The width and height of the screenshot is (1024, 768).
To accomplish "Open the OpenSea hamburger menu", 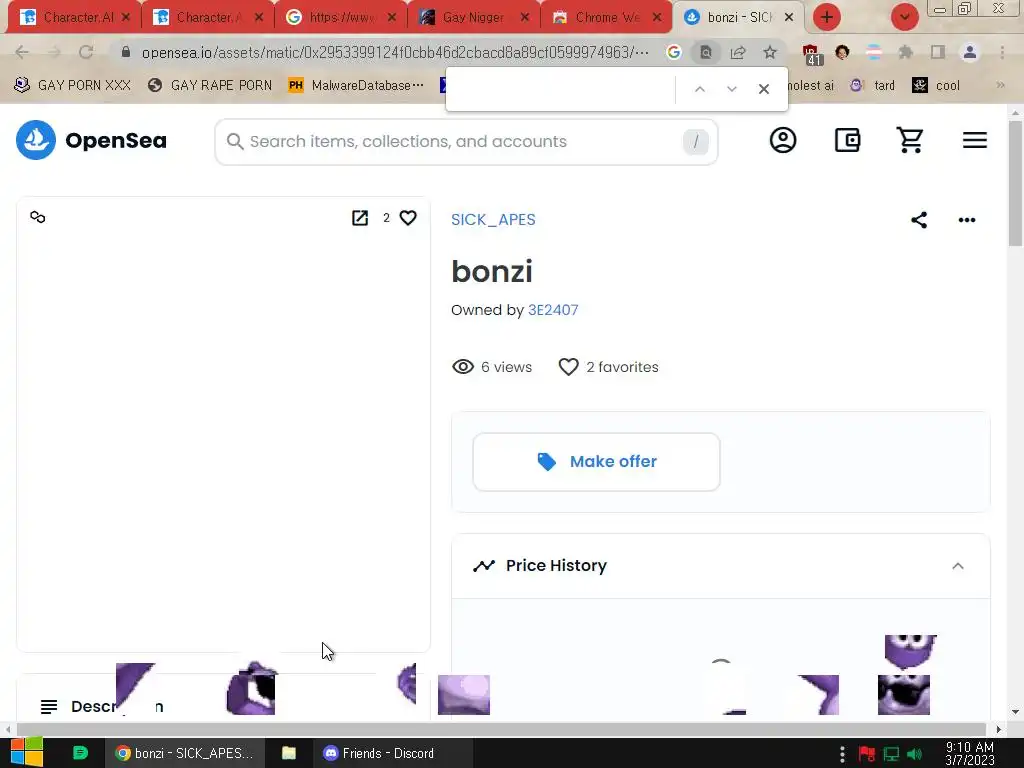I will coord(974,140).
